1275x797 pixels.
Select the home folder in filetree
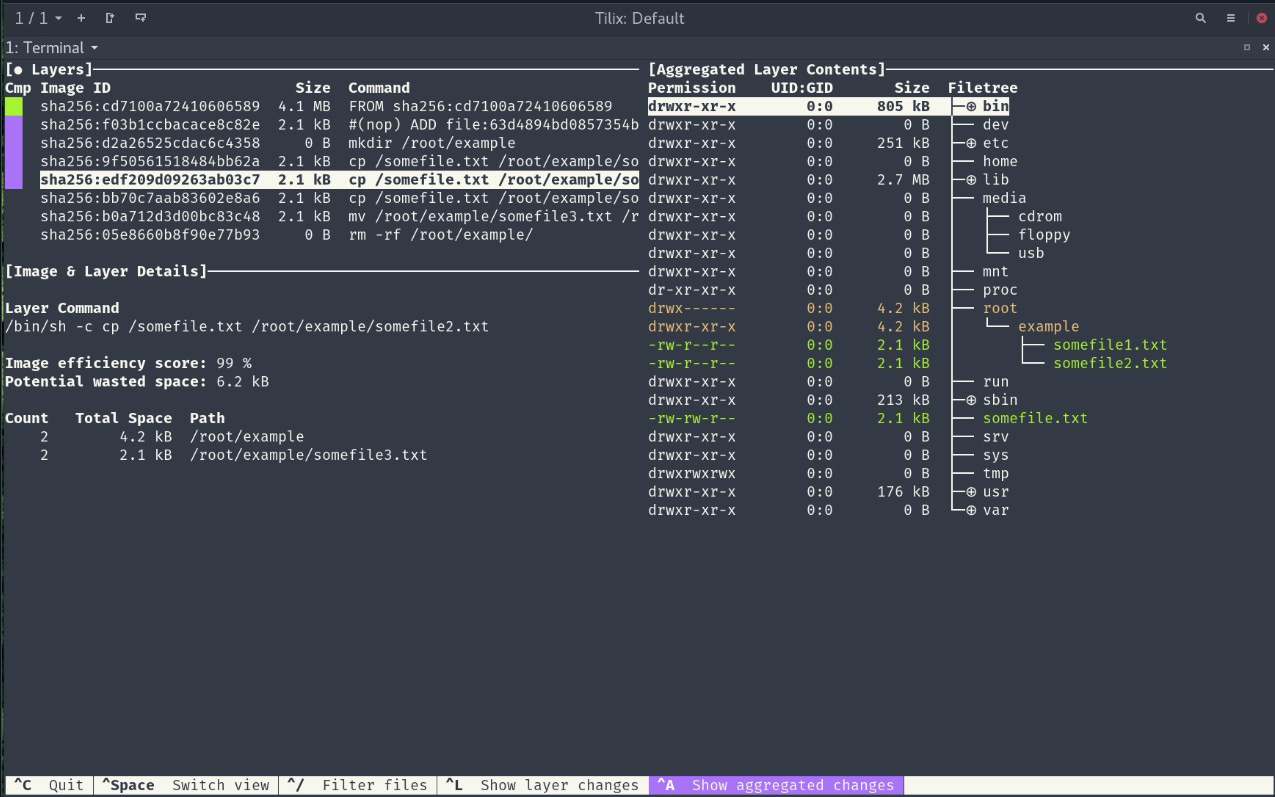tap(1000, 161)
